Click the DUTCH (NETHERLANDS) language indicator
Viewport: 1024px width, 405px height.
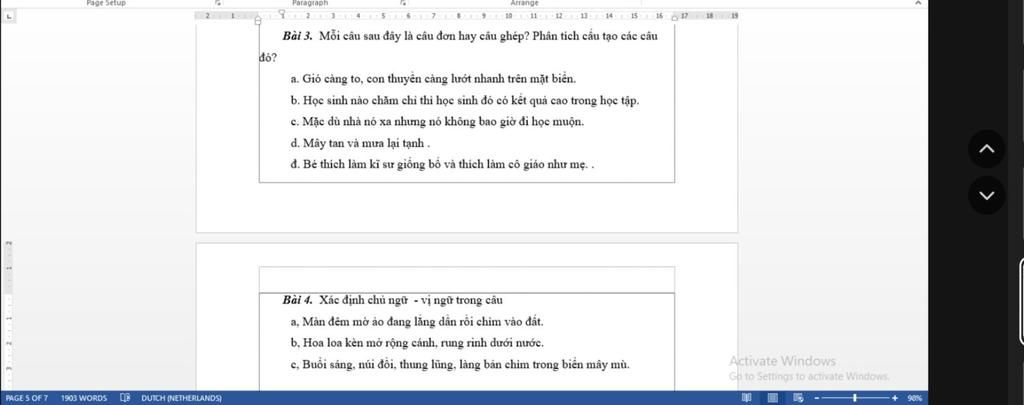pyautogui.click(x=181, y=398)
